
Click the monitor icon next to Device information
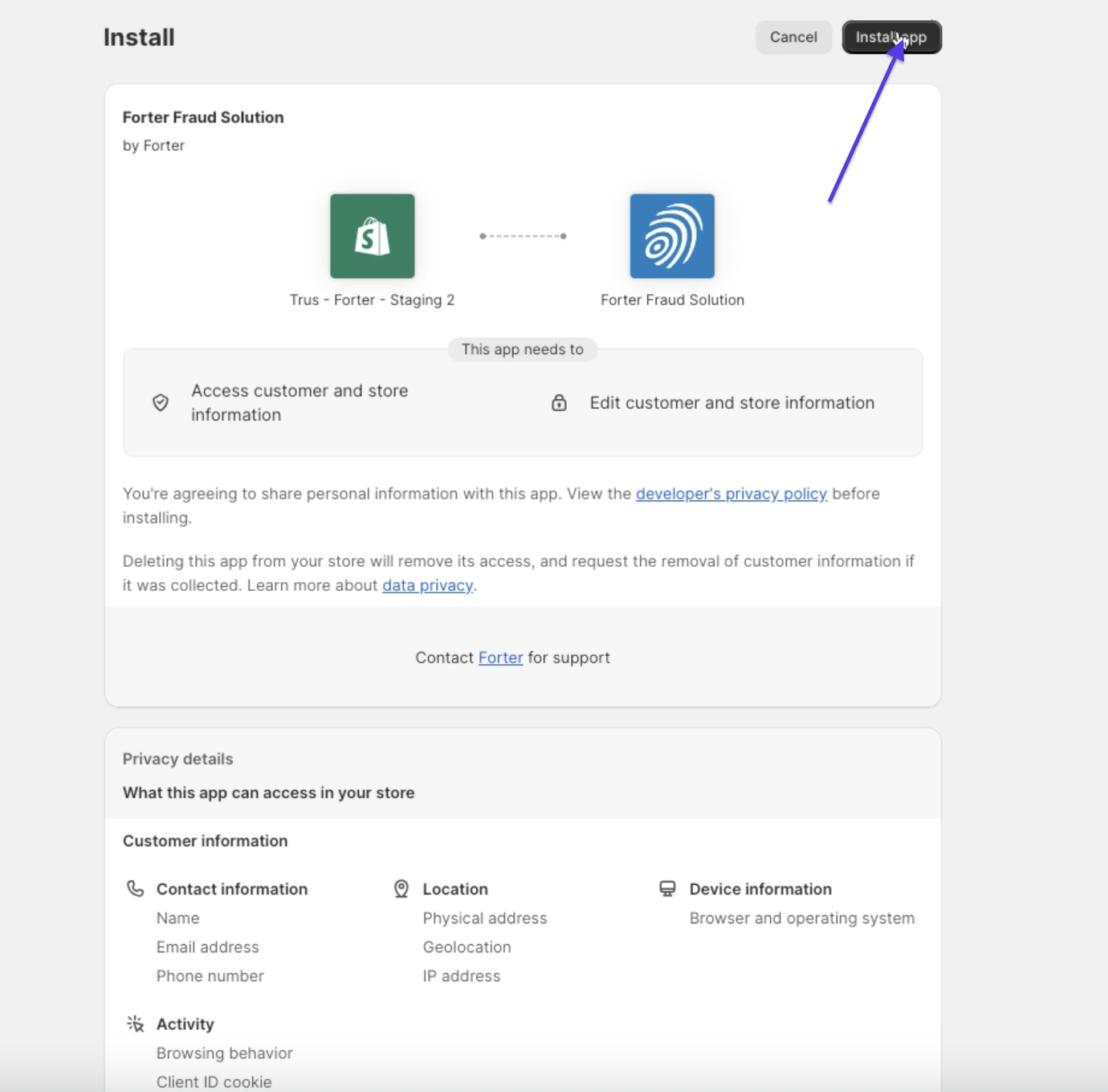coord(667,889)
